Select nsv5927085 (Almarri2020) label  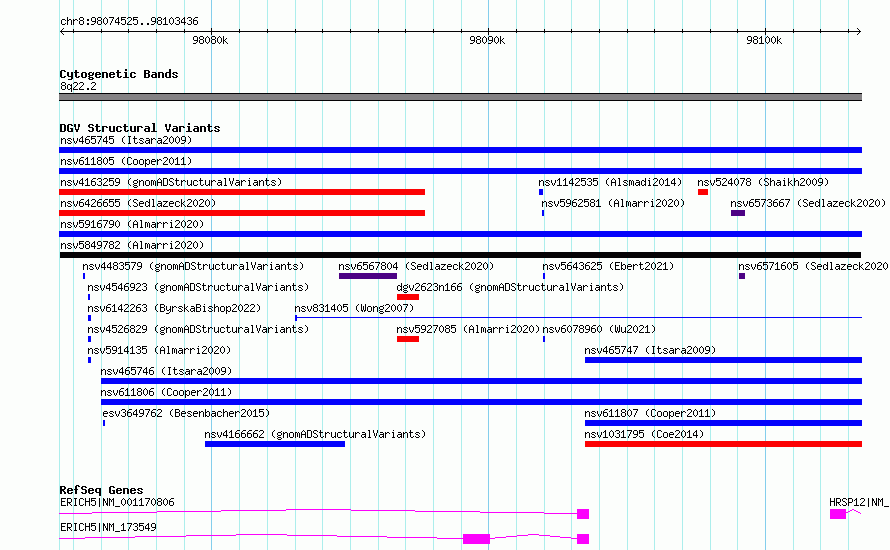tap(468, 329)
